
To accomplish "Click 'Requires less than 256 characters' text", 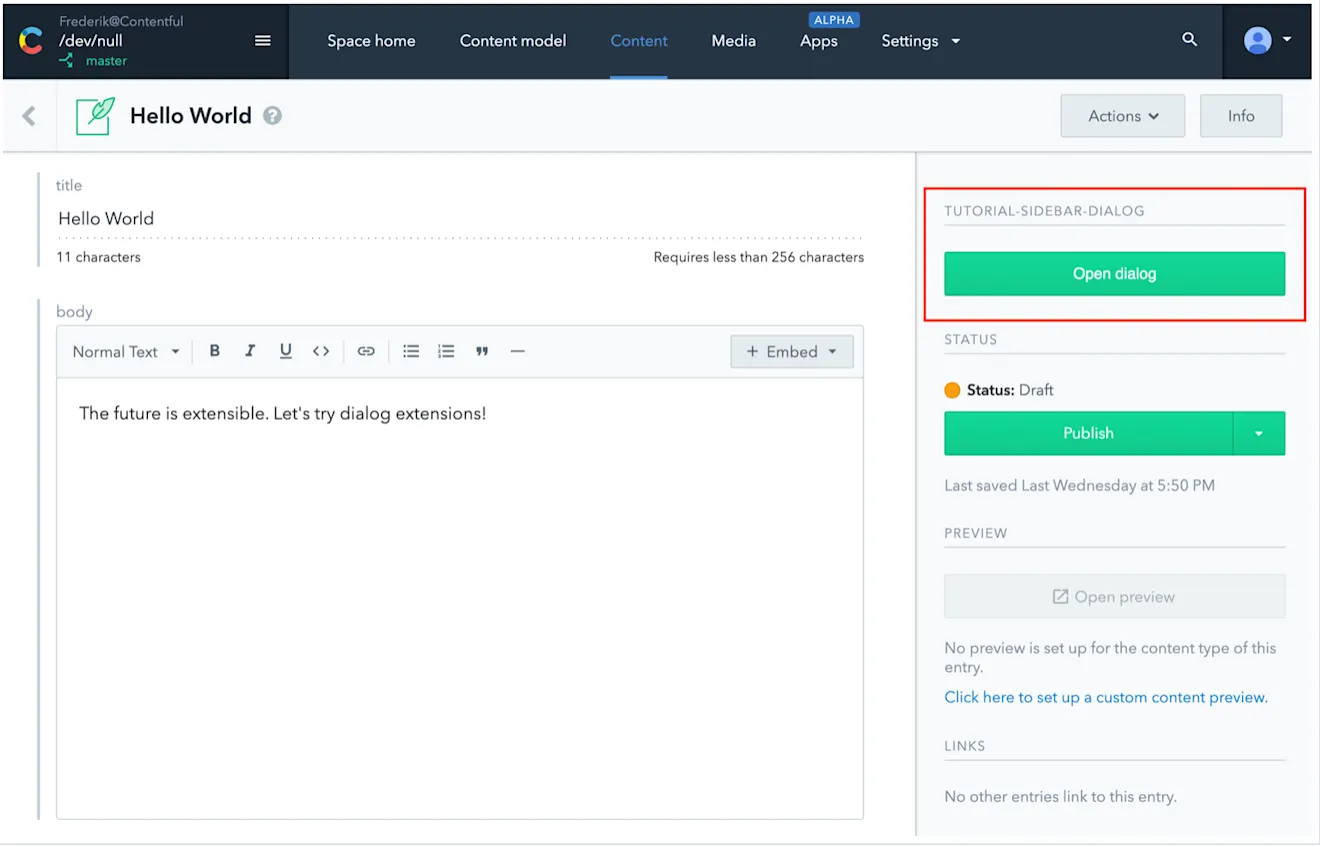I will pos(759,257).
